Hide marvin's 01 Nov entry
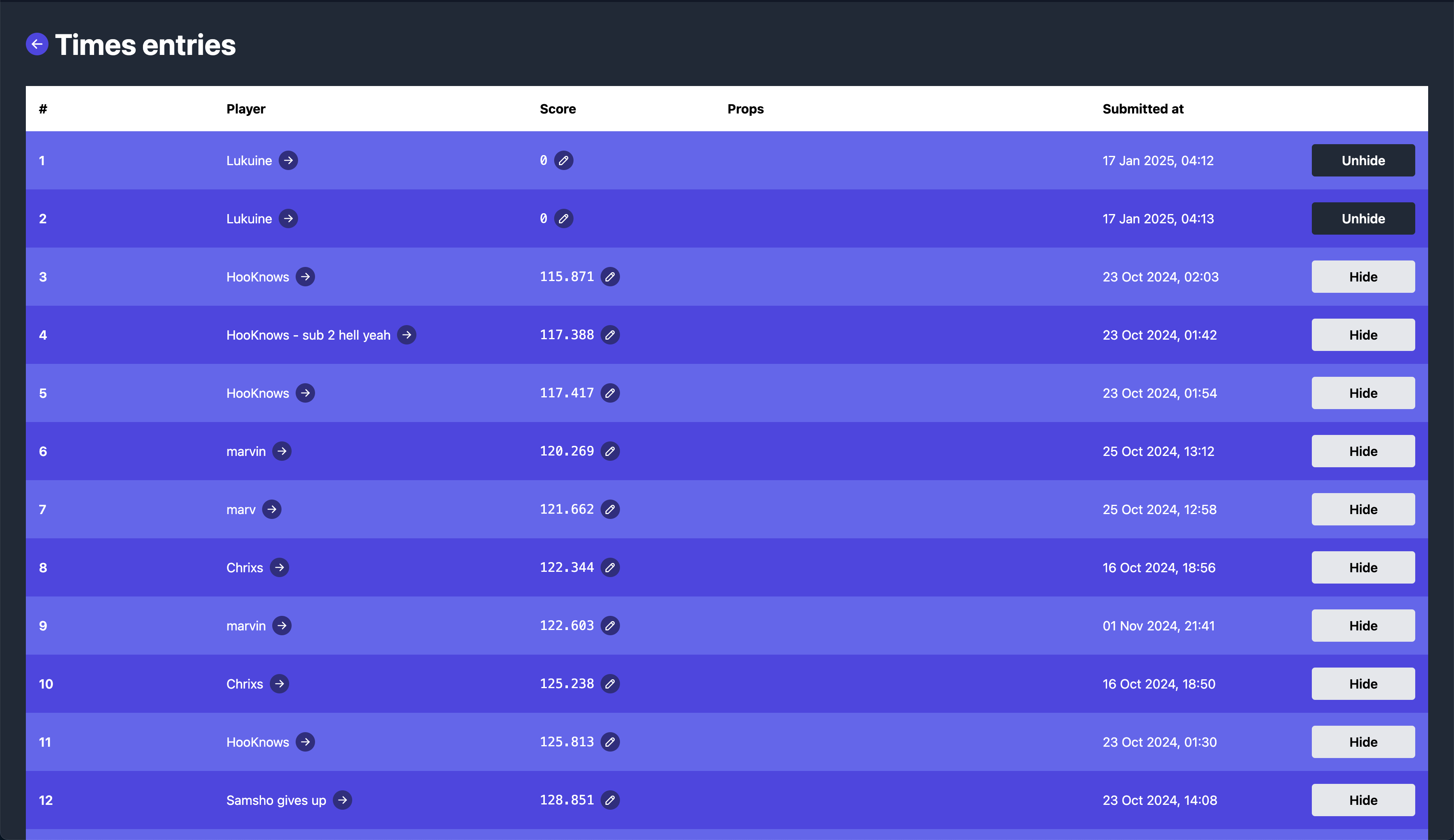This screenshot has width=1454, height=840. click(1363, 626)
